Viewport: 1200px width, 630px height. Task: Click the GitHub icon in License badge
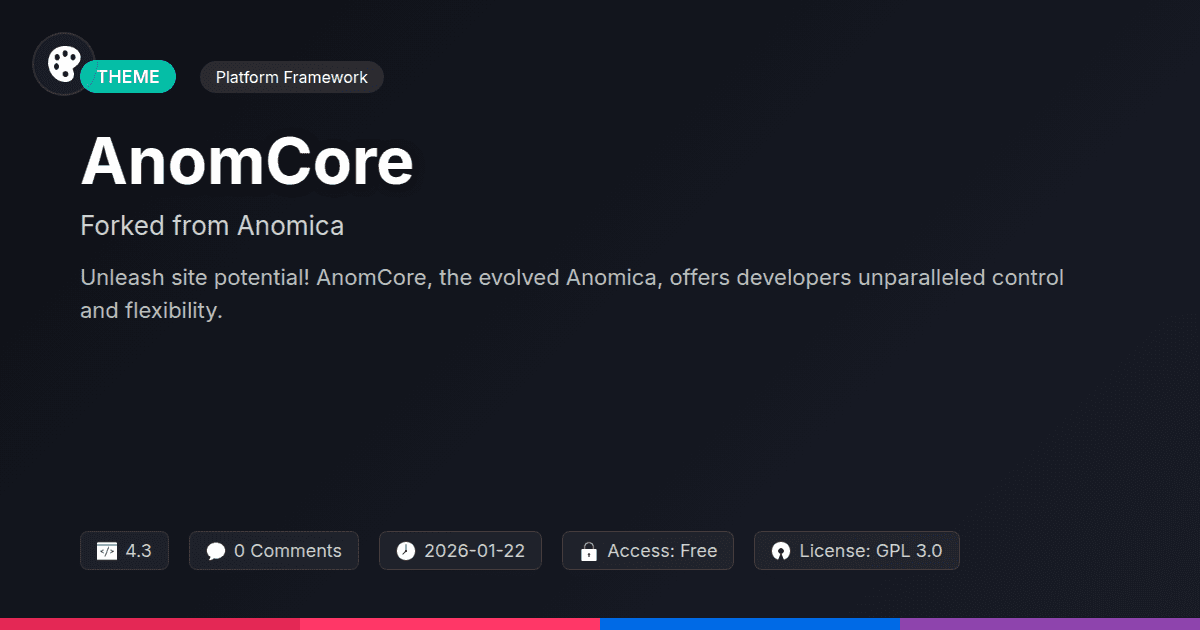point(781,550)
